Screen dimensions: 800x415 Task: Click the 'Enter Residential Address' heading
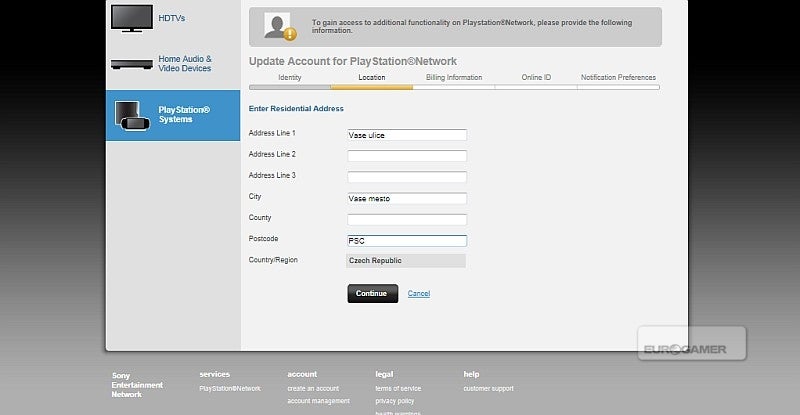296,108
